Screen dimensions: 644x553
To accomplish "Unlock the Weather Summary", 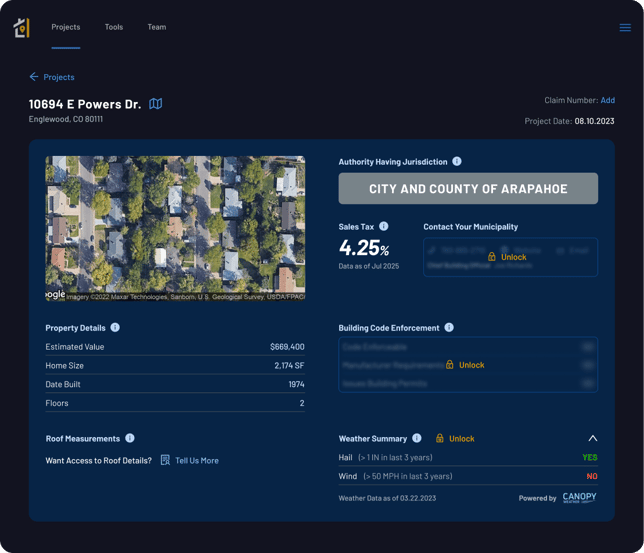I will (x=462, y=439).
